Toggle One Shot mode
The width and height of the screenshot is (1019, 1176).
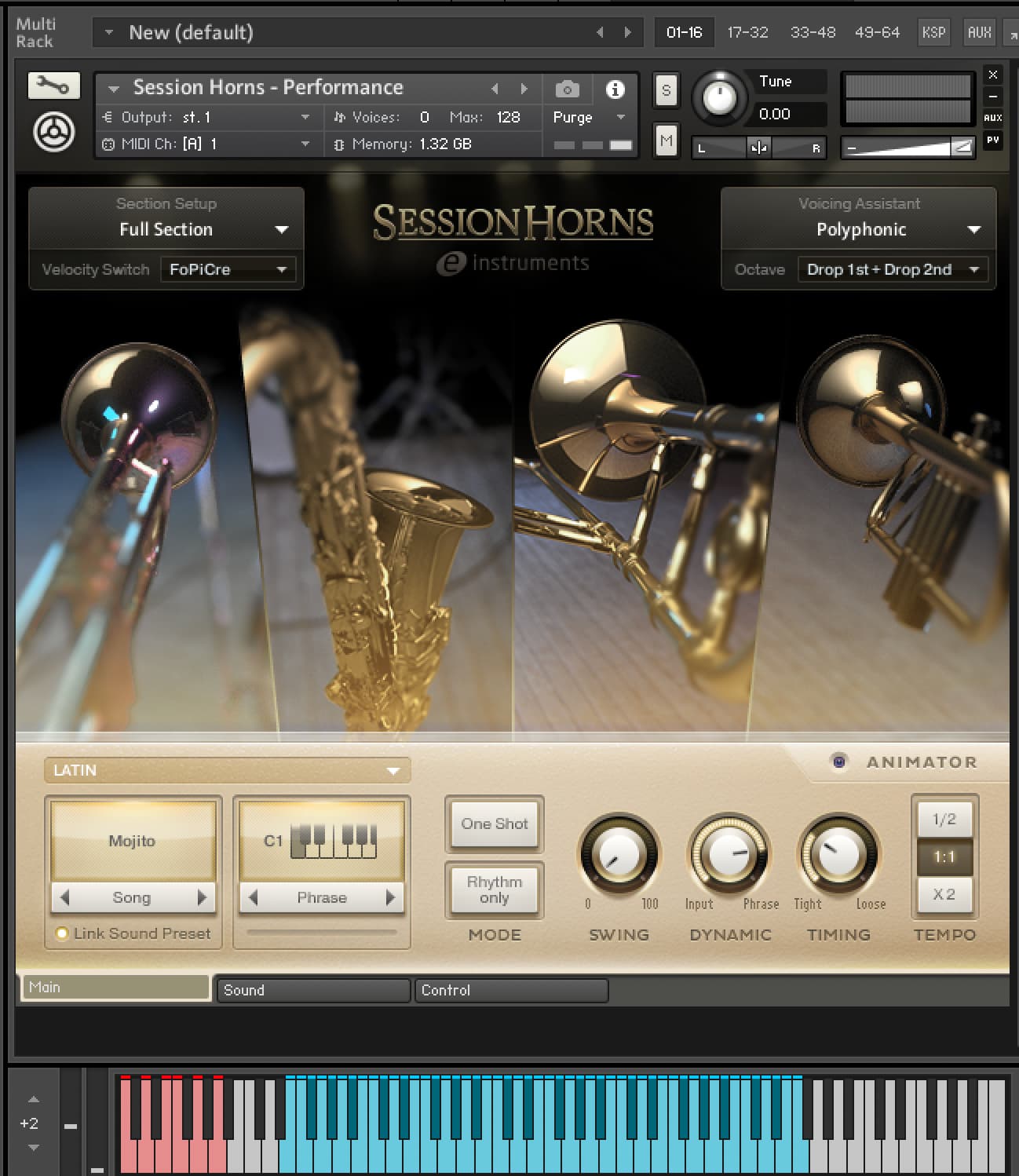tap(495, 824)
